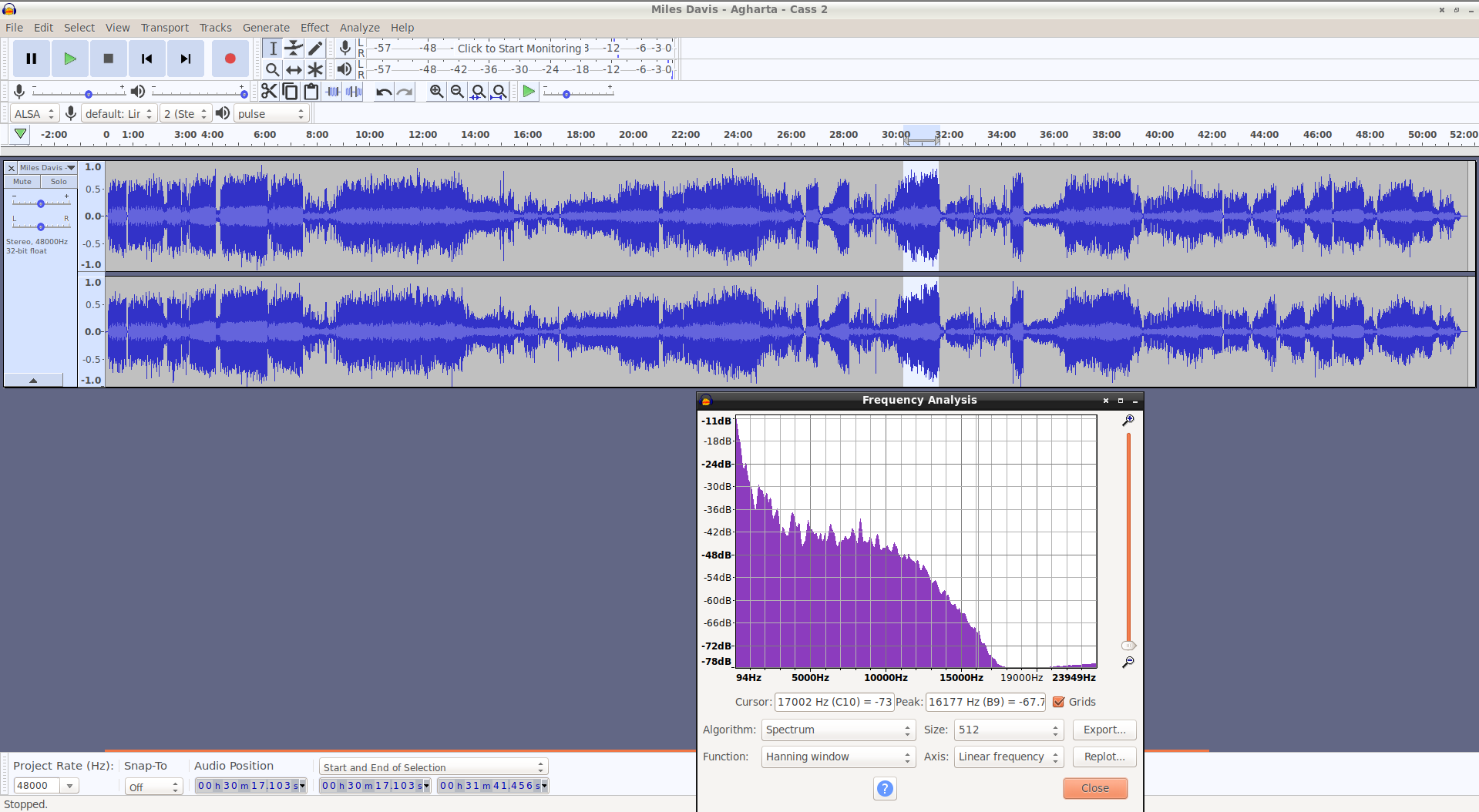
Task: Skip to start of the project
Action: 147,59
